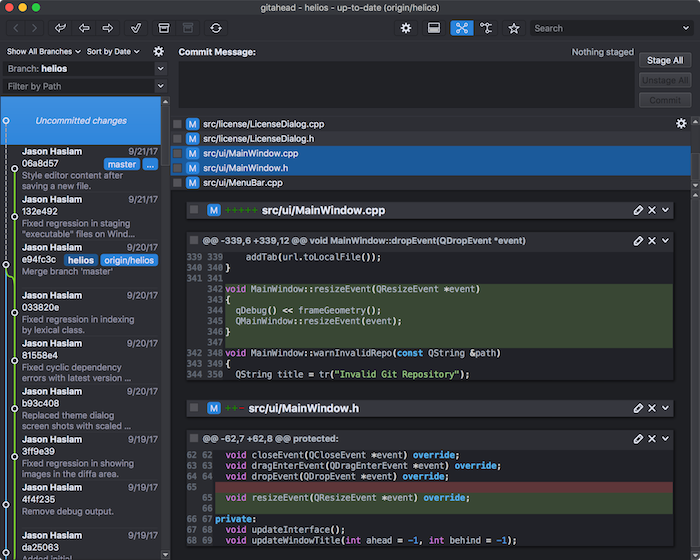The image size is (700, 560).
Task: Check the protected: hunk checkbox
Action: click(194, 438)
